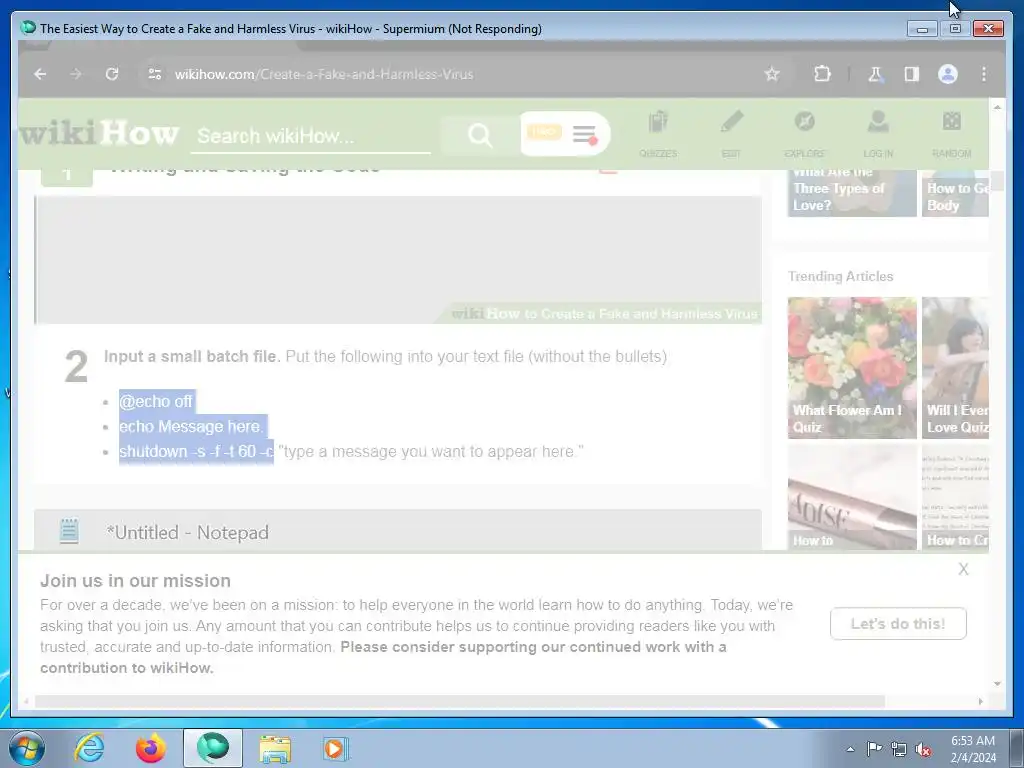This screenshot has height=768, width=1024.
Task: Open the Chrome labs flask icon
Action: 875,74
